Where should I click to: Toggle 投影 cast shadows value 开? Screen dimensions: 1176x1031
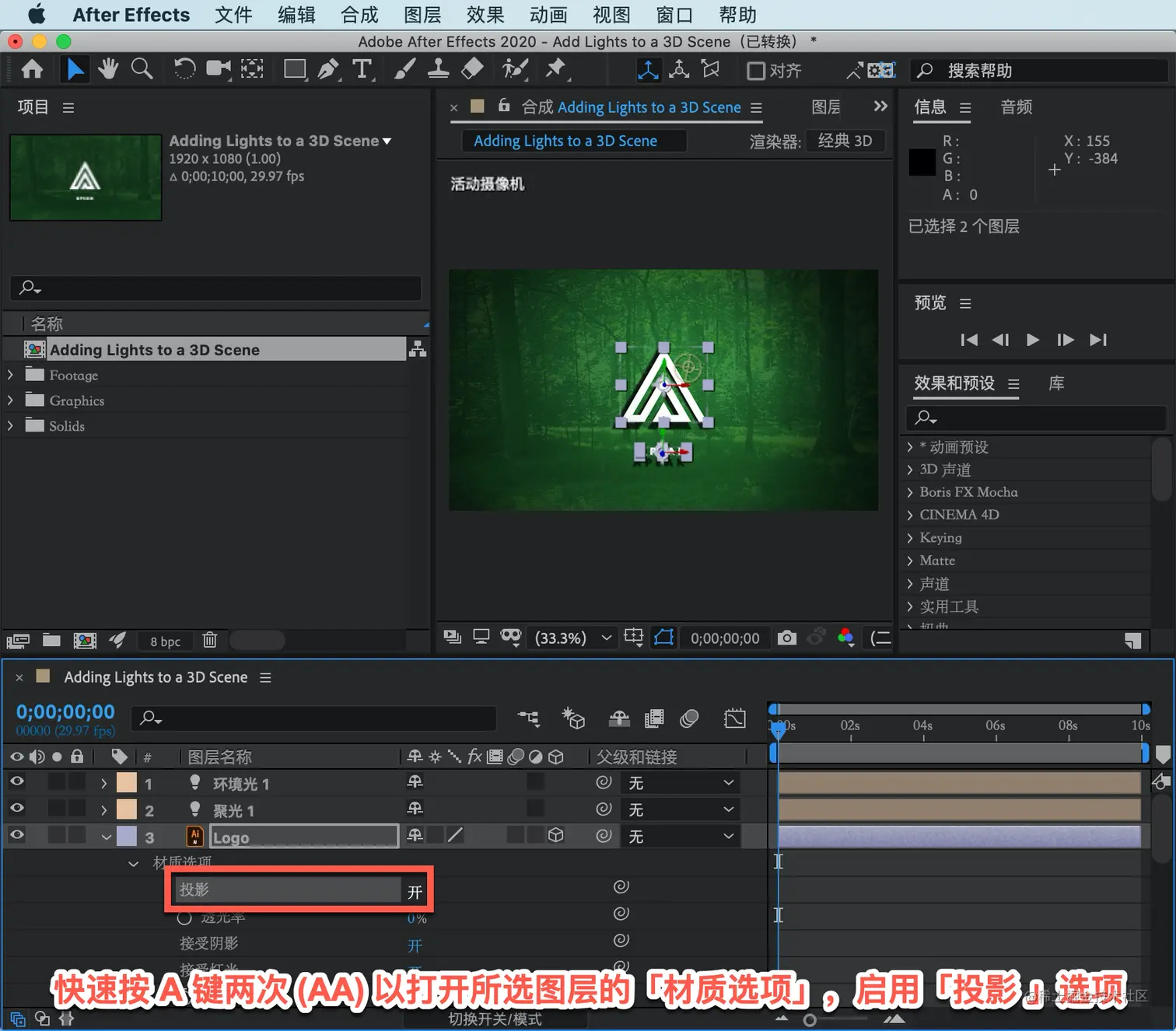click(415, 892)
